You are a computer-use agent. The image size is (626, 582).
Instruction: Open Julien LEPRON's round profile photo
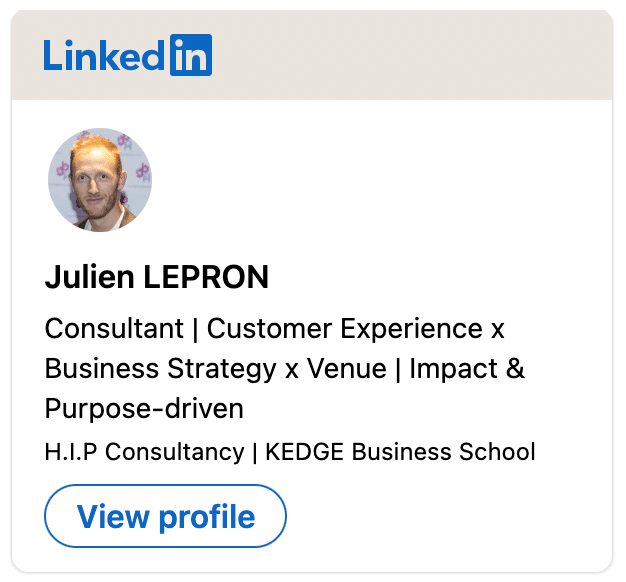click(x=100, y=180)
